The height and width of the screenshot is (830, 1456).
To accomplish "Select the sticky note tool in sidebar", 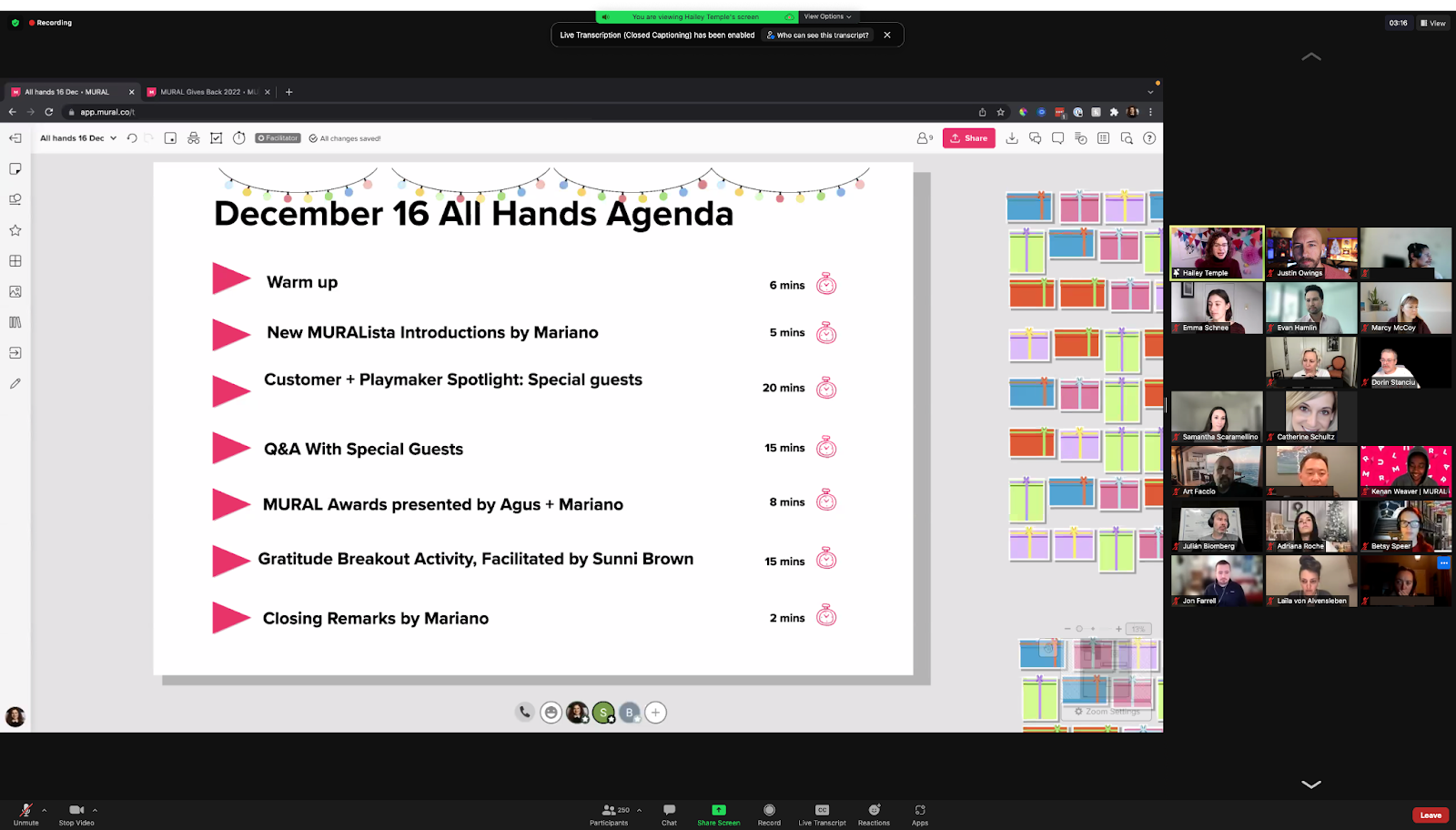I will tap(15, 169).
